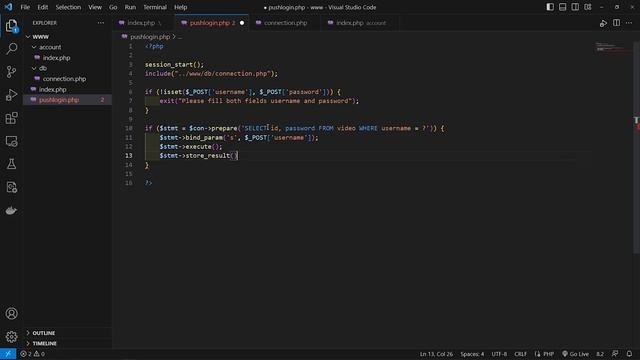Open connection.php in the tree

[67, 79]
